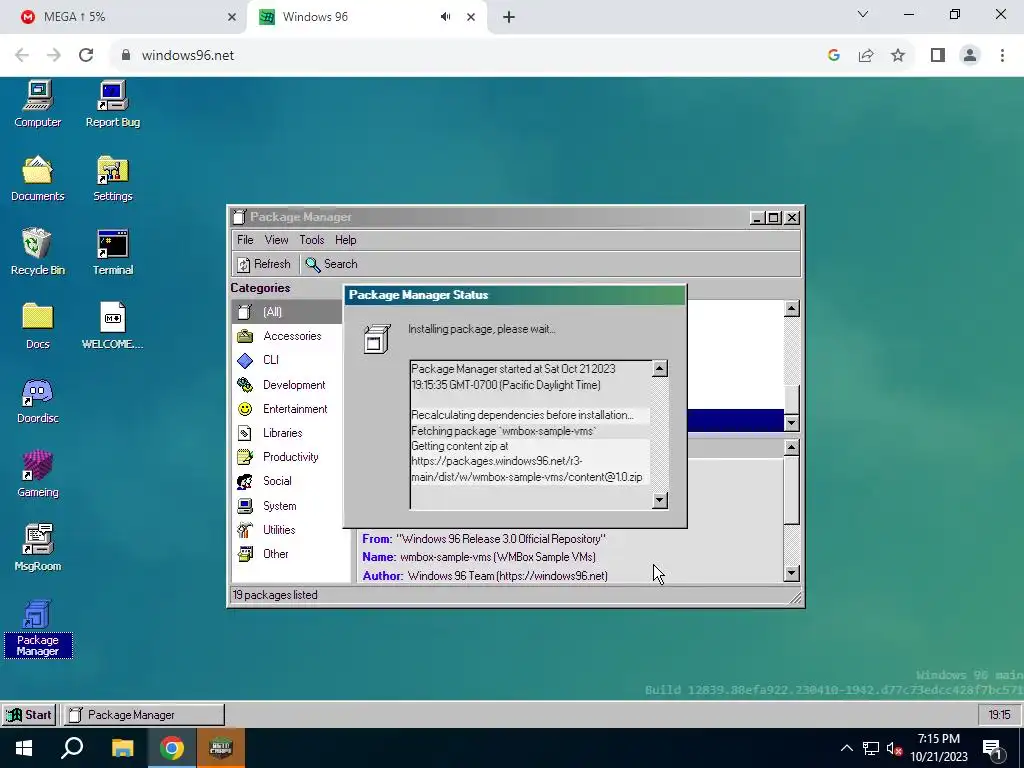1024x768 pixels.
Task: Click the Google icon in address bar
Action: tap(833, 56)
